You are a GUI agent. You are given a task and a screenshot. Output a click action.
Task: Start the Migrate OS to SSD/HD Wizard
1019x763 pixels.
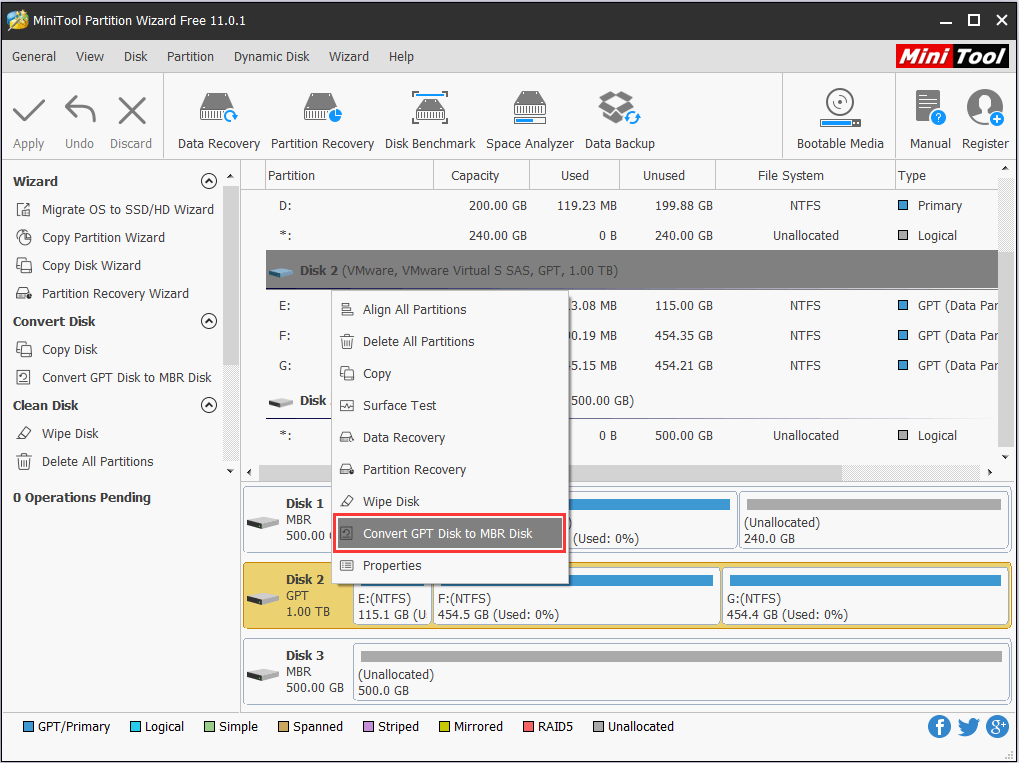[114, 209]
